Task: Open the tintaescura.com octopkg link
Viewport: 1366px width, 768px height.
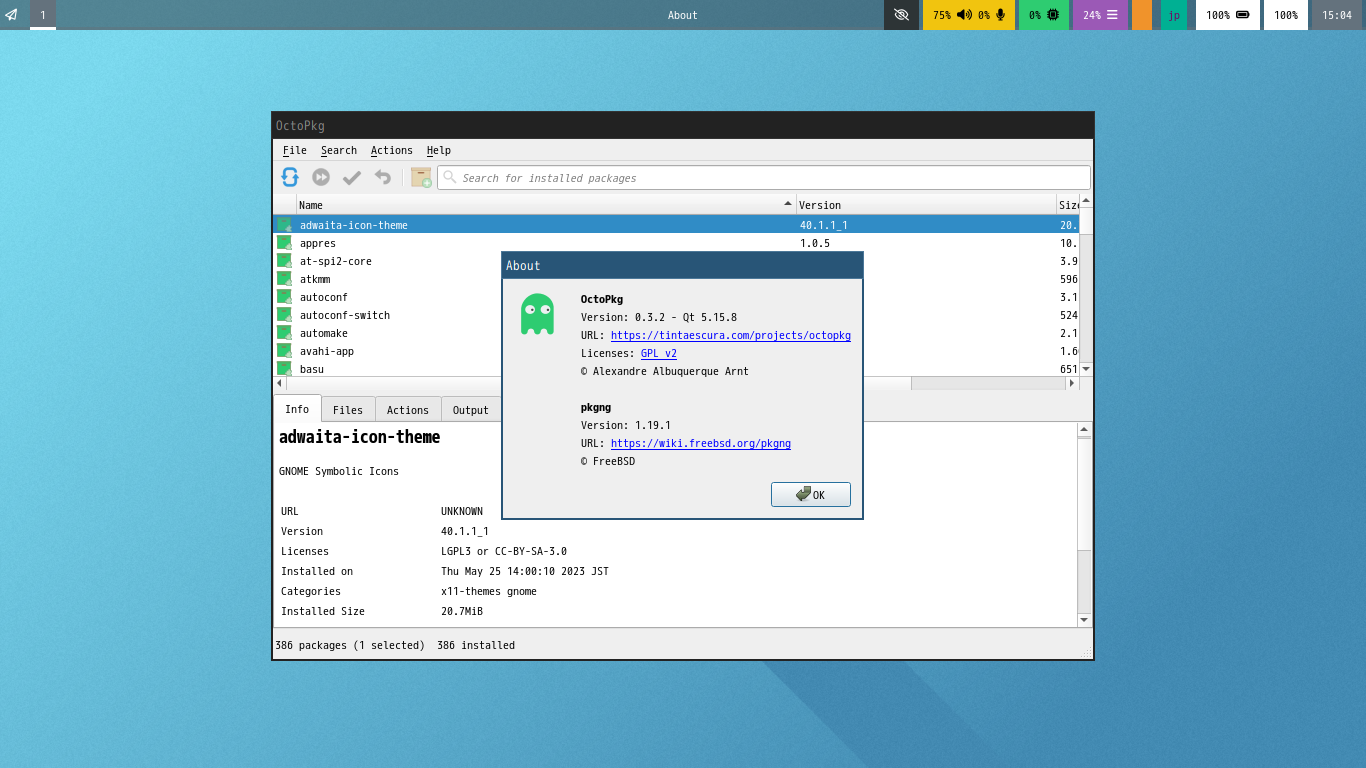Action: [731, 335]
